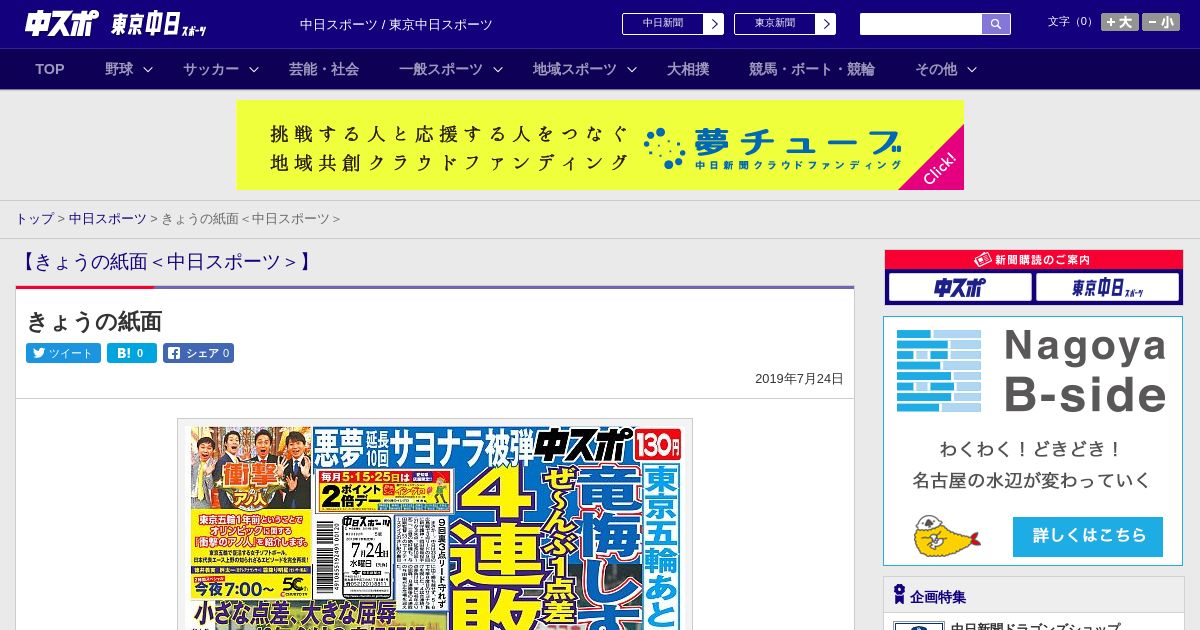The width and height of the screenshot is (1200, 630).
Task: Expand the サッカー dropdown chevron
Action: (254, 69)
